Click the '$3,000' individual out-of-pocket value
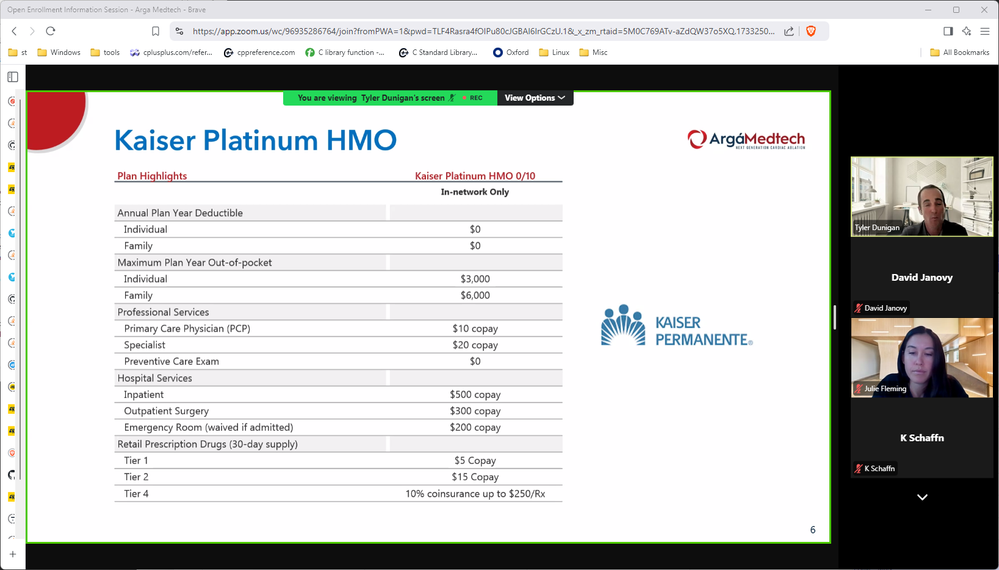Viewport: 999px width, 570px height. pos(475,279)
